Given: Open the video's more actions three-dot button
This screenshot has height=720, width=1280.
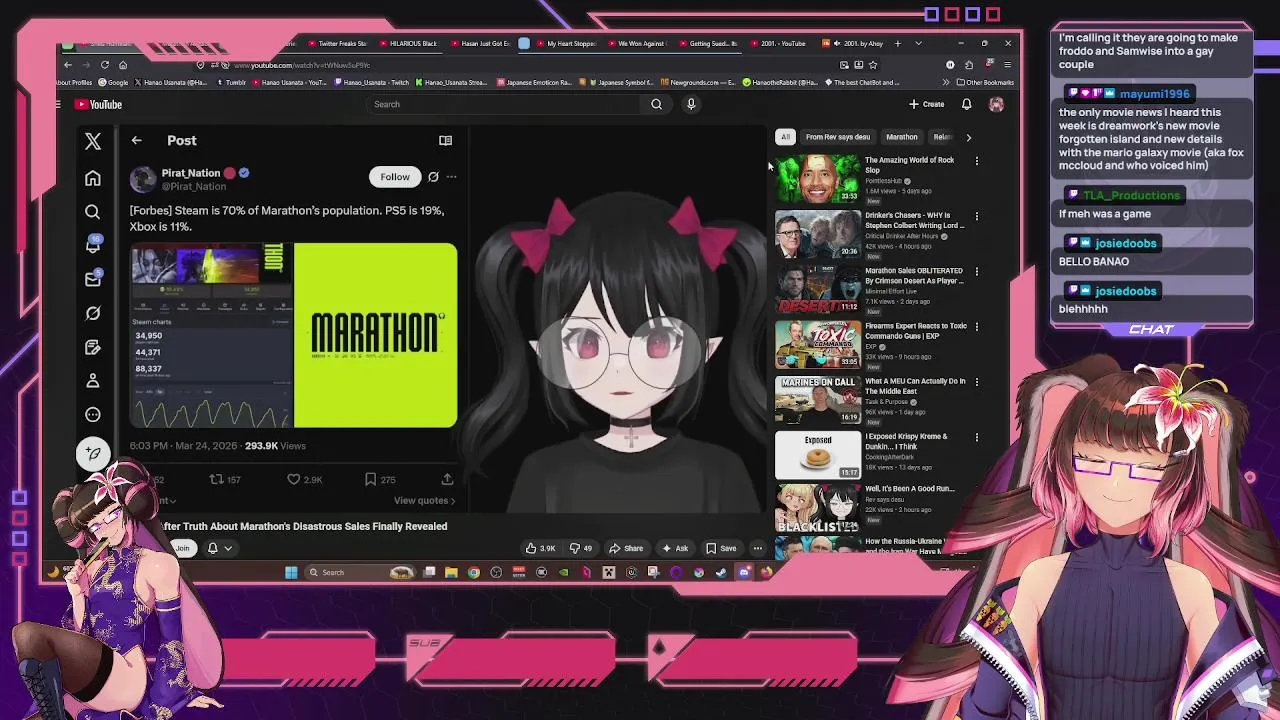Looking at the screenshot, I should click(x=758, y=548).
